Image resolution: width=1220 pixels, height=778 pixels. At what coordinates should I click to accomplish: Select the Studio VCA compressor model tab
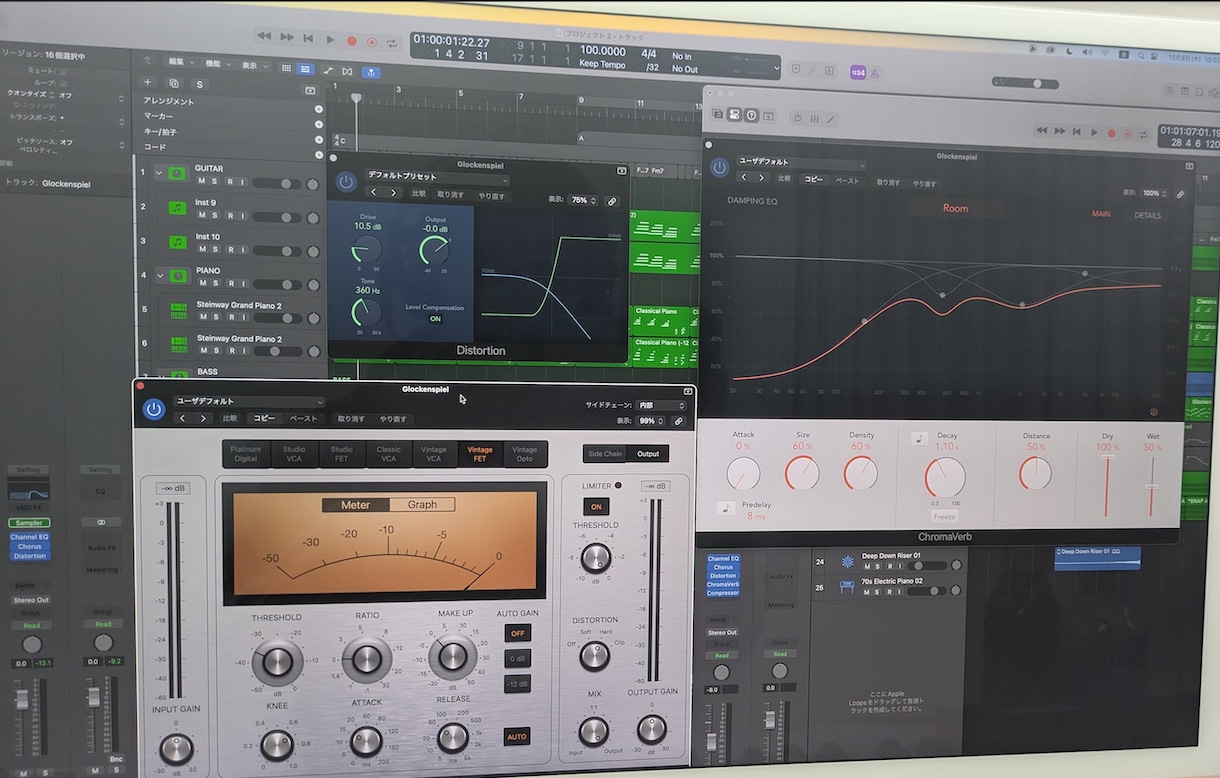[x=294, y=454]
